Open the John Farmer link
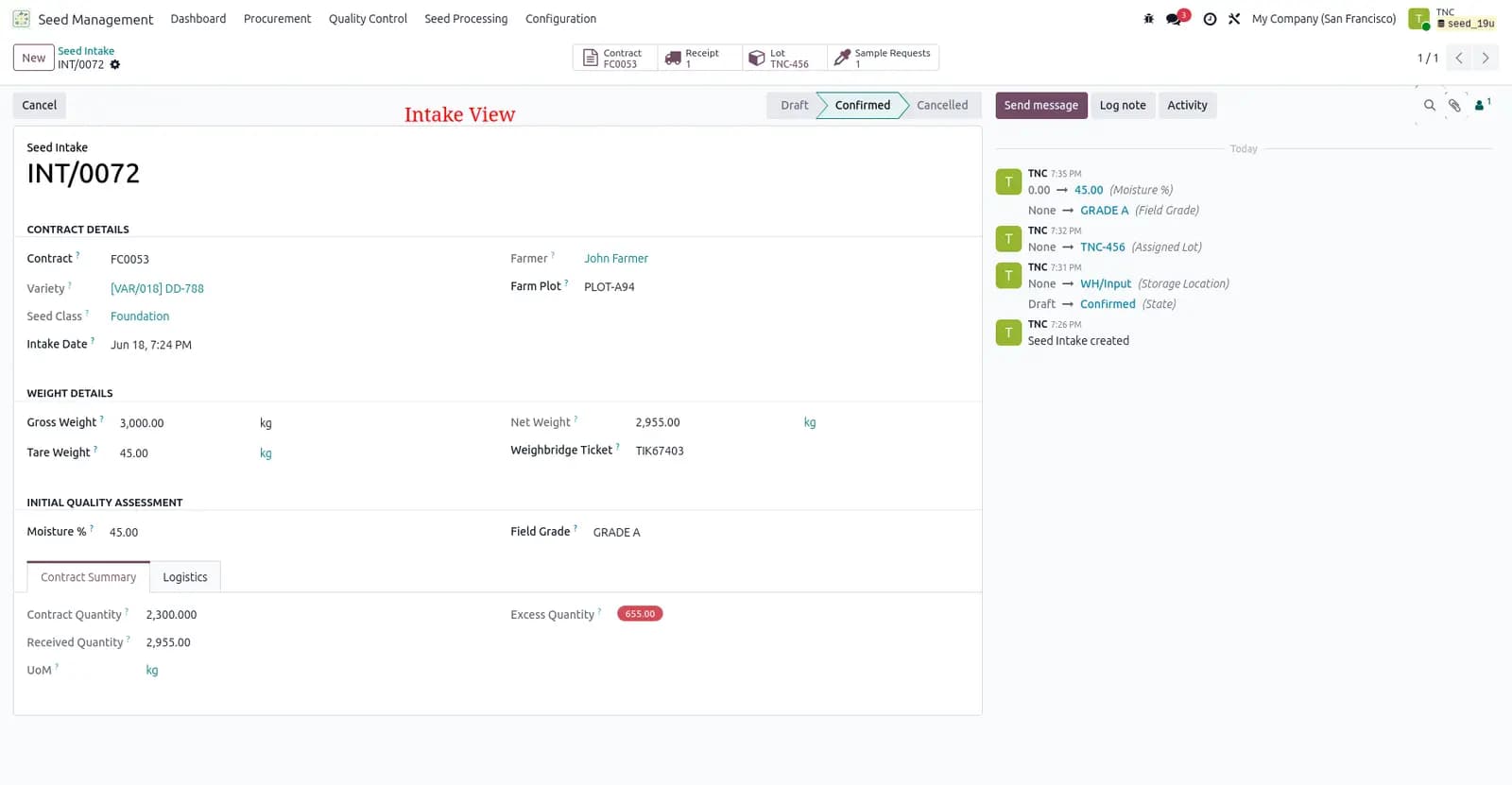Image resolution: width=1512 pixels, height=785 pixels. [x=616, y=259]
